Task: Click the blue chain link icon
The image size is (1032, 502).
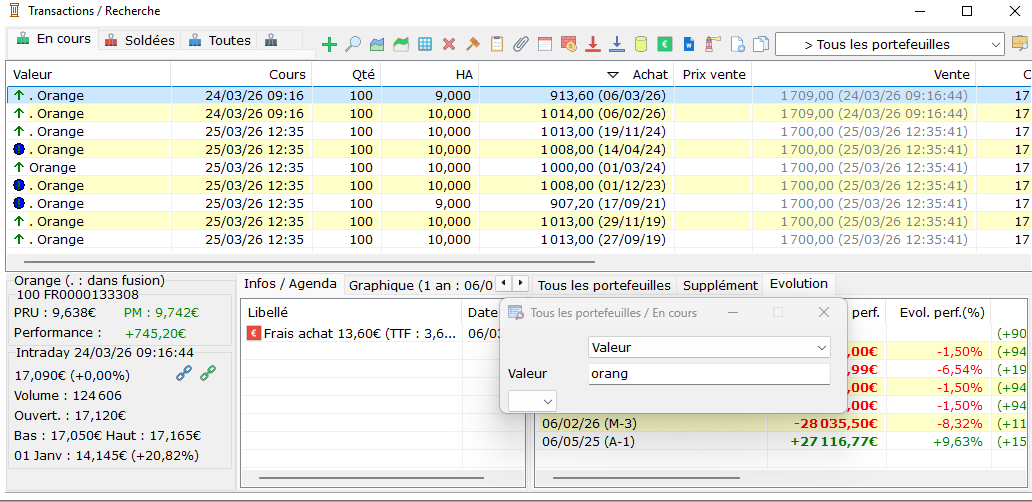Action: (x=184, y=374)
